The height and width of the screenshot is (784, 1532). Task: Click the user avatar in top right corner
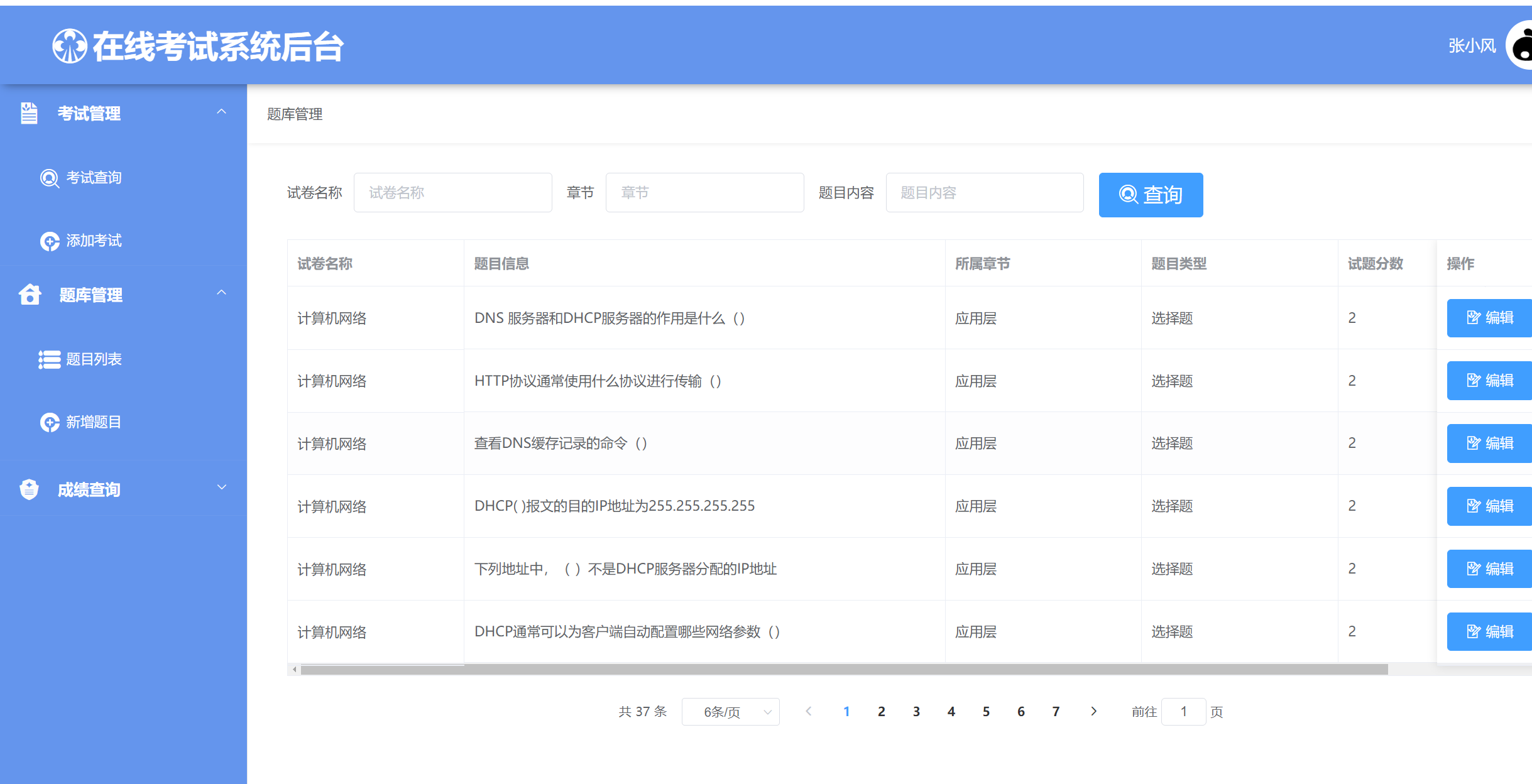point(1521,45)
